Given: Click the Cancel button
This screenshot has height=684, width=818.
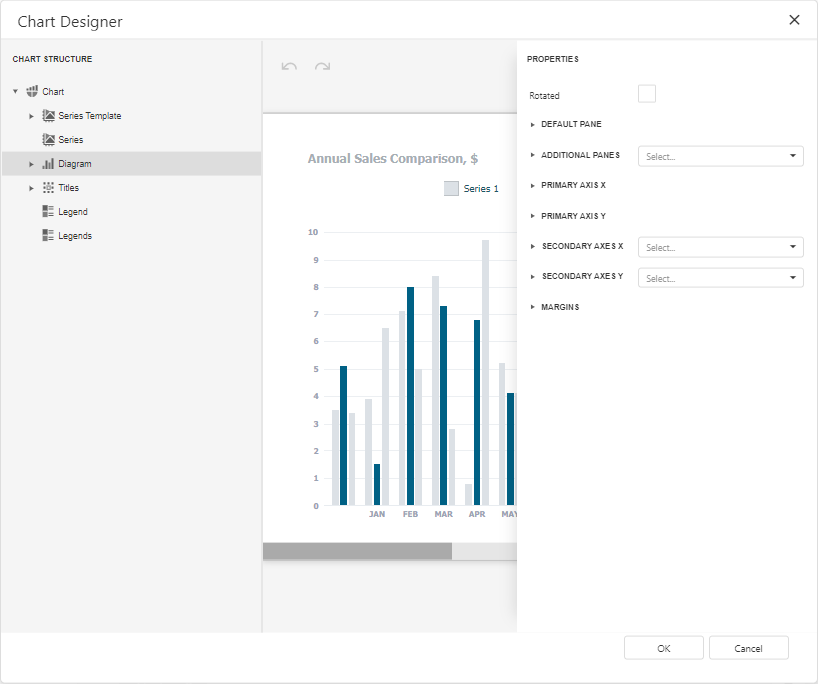Looking at the screenshot, I should pyautogui.click(x=749, y=648).
